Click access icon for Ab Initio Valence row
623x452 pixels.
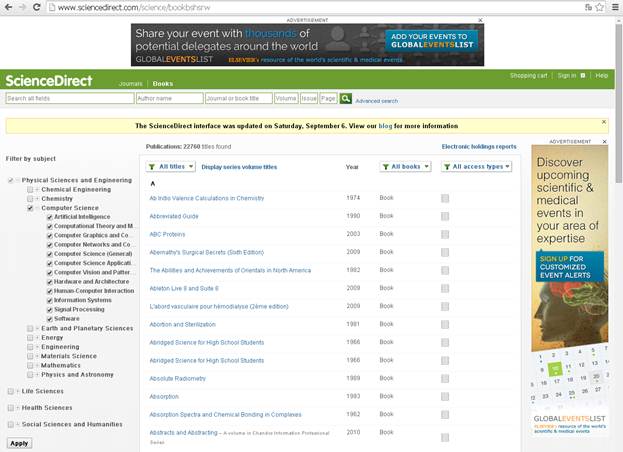click(445, 198)
